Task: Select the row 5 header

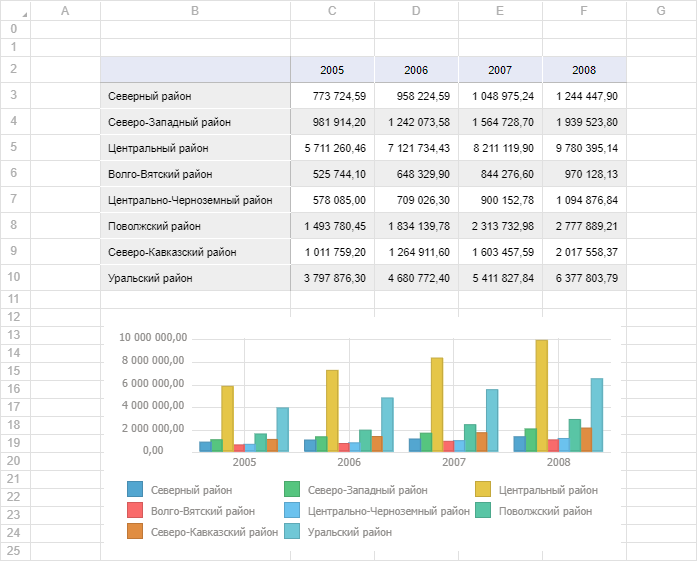Action: (14, 148)
